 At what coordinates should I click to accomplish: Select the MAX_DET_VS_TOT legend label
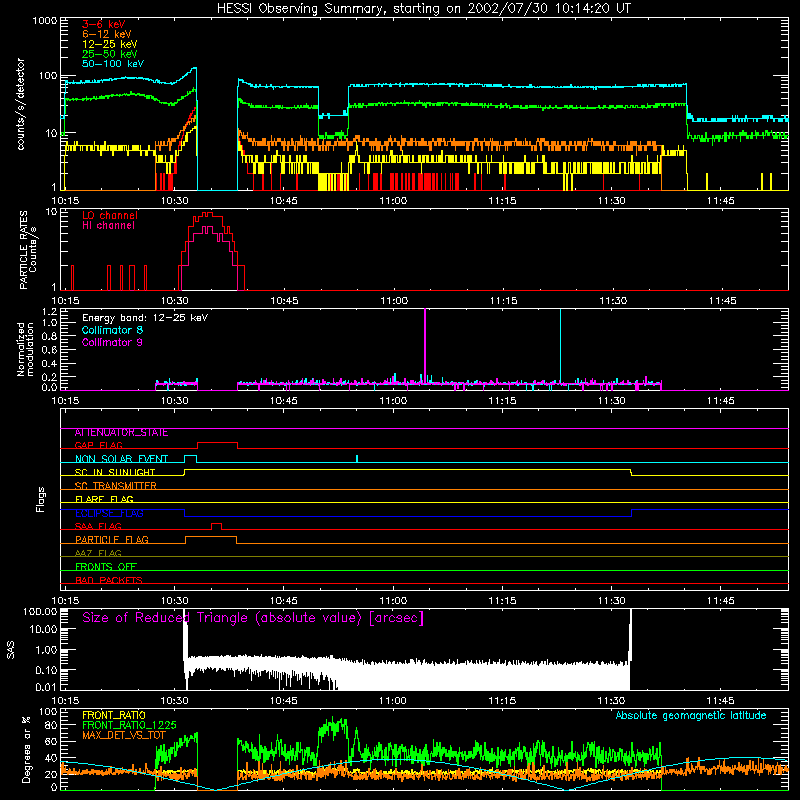(x=124, y=735)
